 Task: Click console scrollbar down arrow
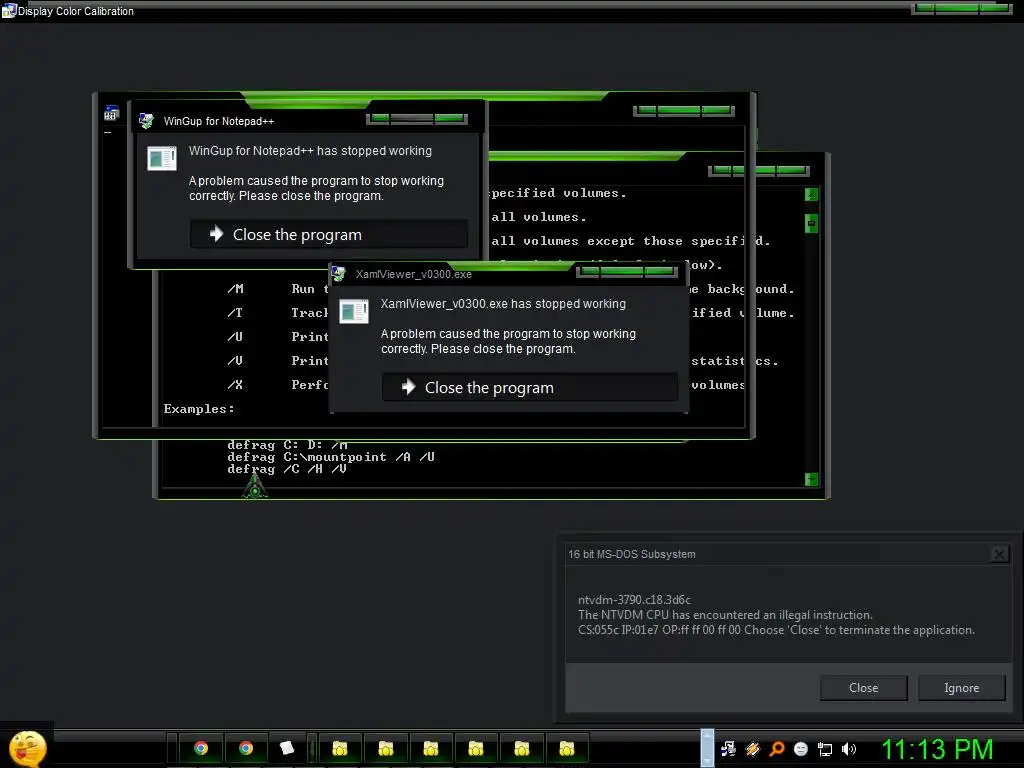811,479
